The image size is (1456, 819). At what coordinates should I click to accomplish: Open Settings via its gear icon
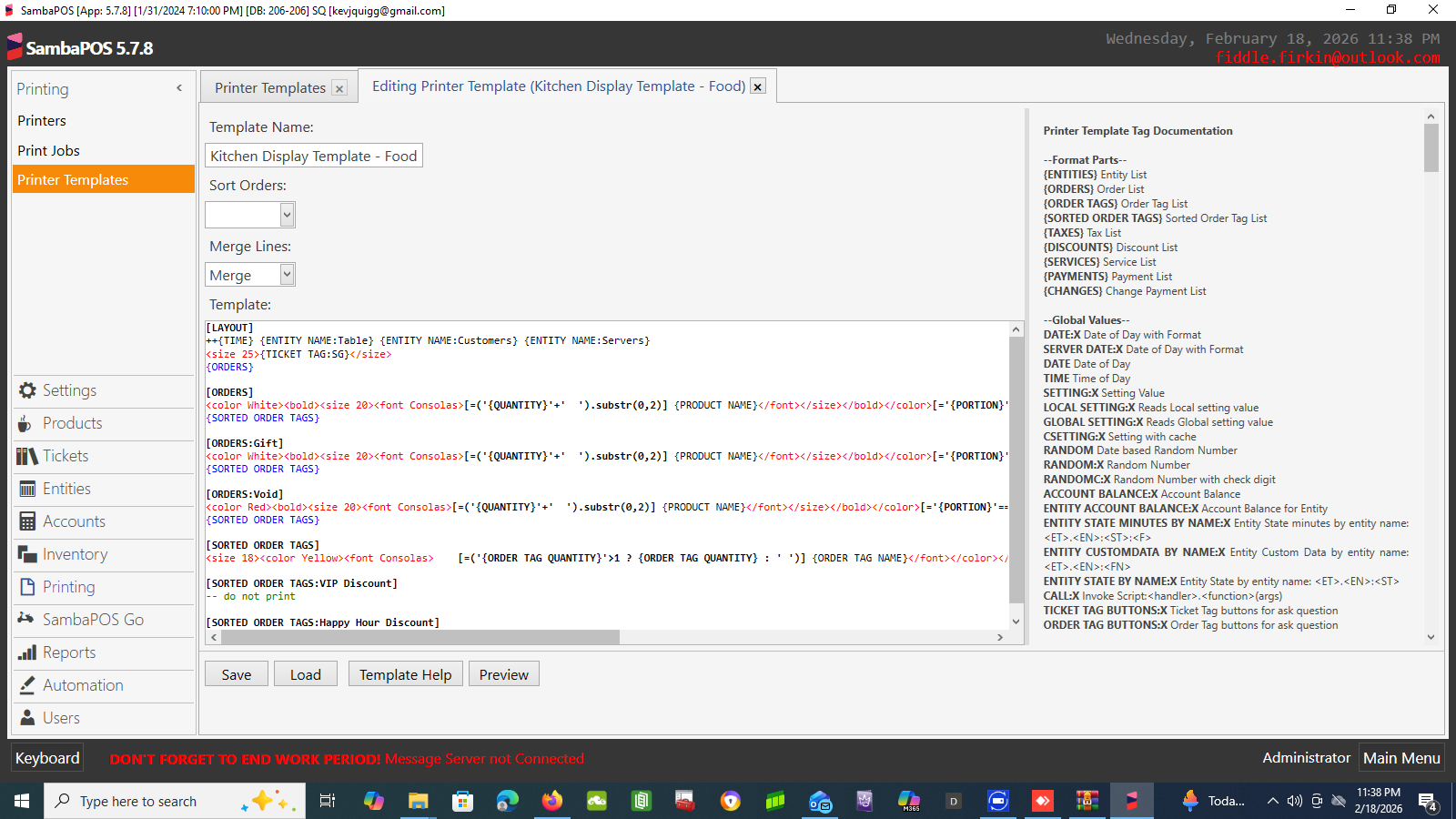pos(27,390)
